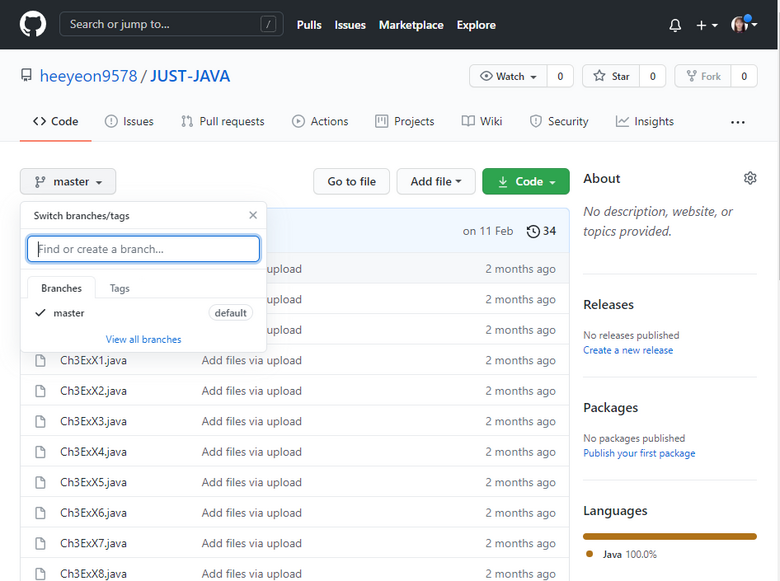This screenshot has width=780, height=581.
Task: Click the file icon of Ch3ExX6.java
Action: [40, 513]
